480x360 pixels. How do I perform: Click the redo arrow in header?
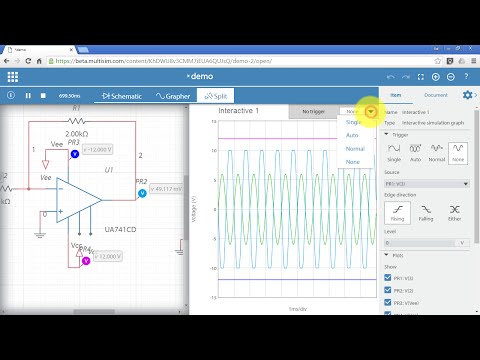click(x=406, y=77)
